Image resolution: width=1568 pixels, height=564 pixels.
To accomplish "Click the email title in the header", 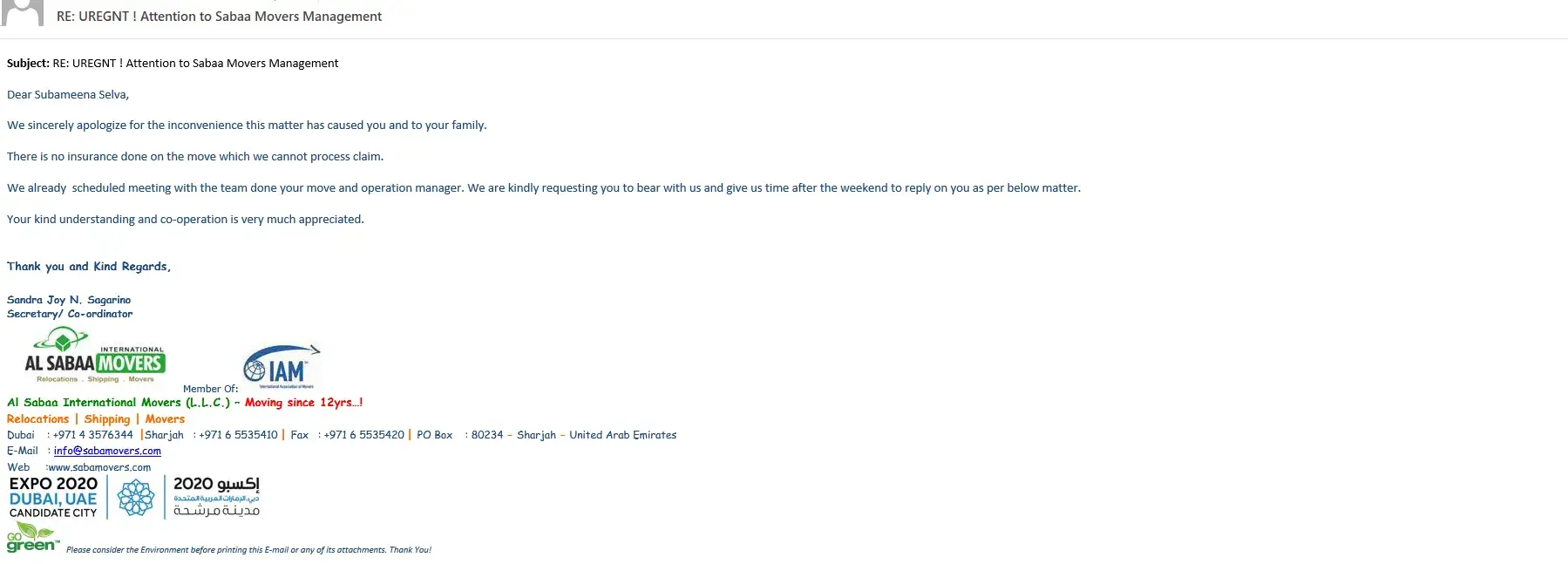I will pyautogui.click(x=219, y=17).
